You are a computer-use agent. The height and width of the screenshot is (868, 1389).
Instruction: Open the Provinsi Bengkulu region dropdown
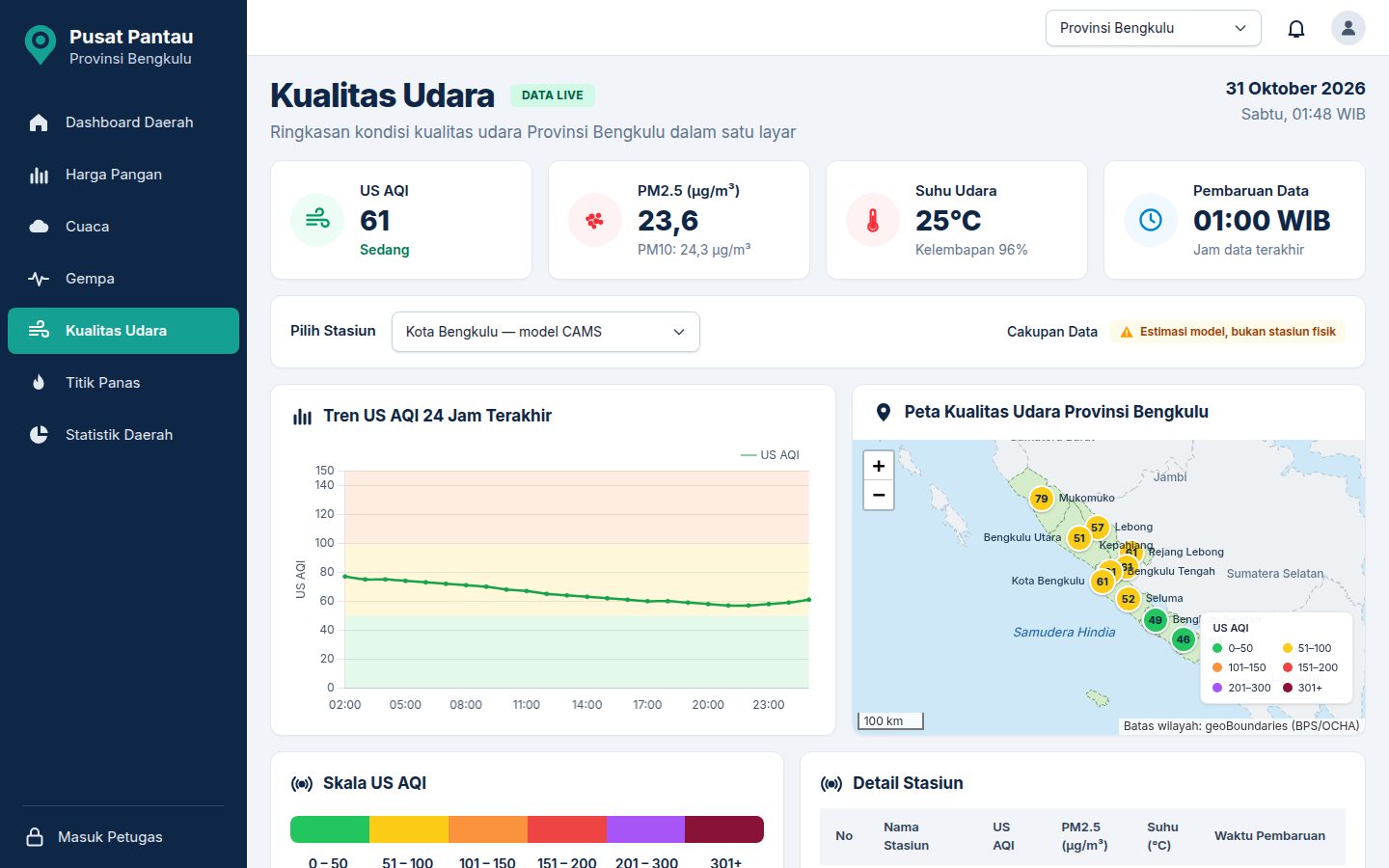pyautogui.click(x=1154, y=28)
